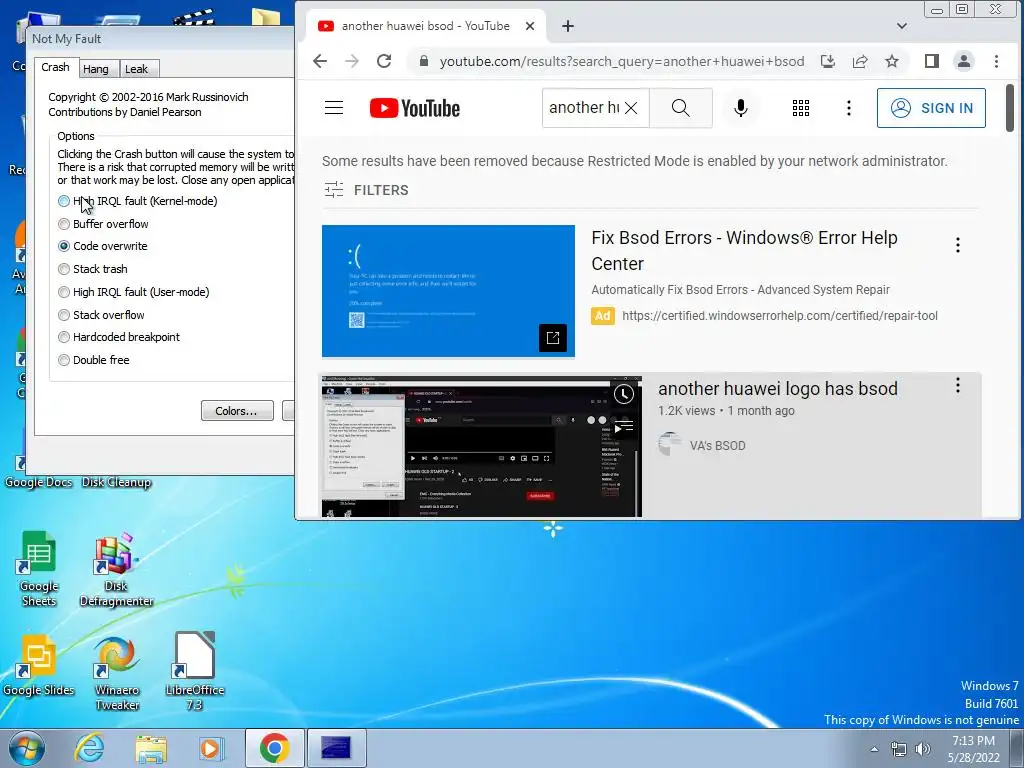
Task: Start voice search with microphone
Action: tap(741, 108)
